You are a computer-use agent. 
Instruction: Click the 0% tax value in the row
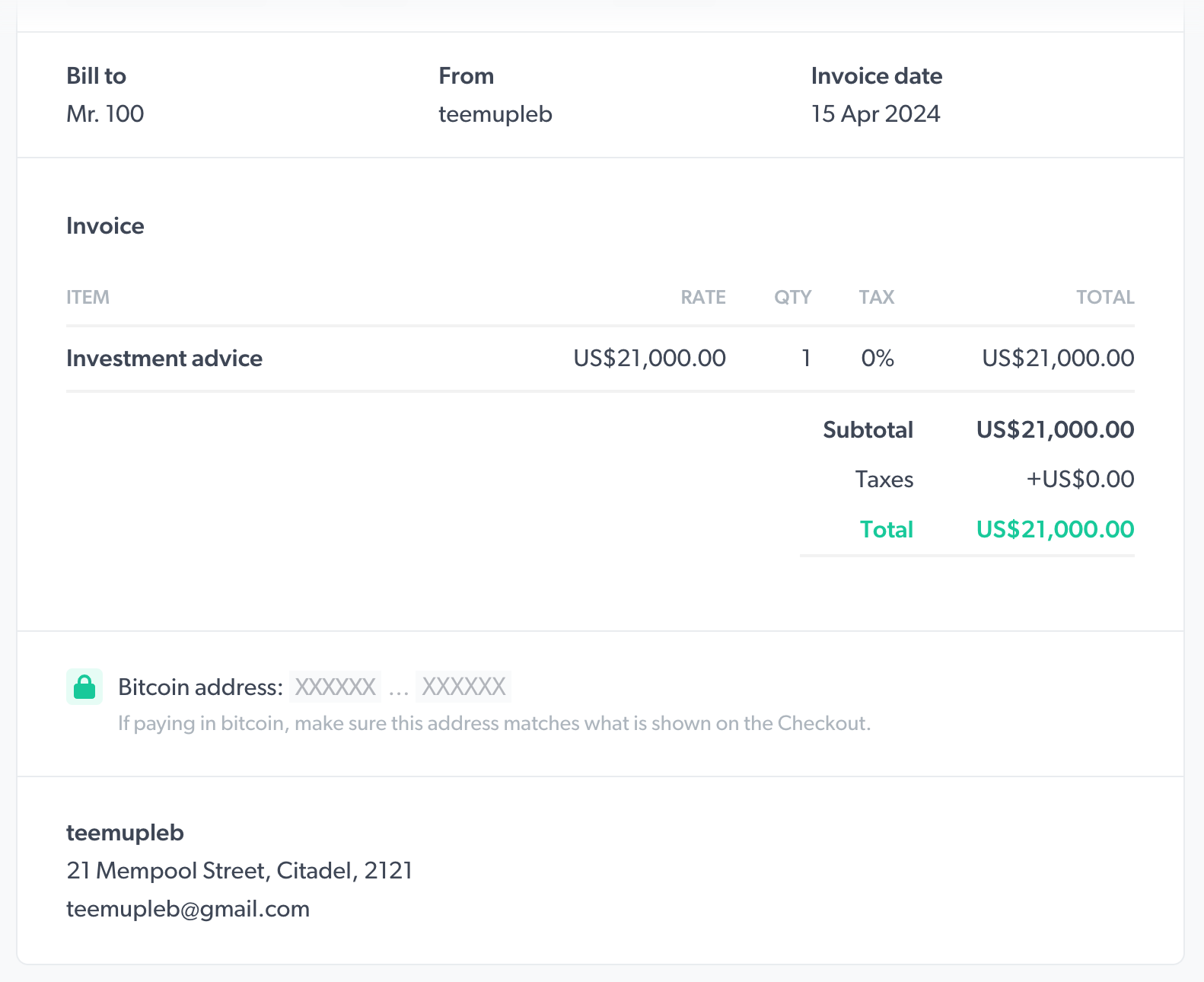click(878, 359)
